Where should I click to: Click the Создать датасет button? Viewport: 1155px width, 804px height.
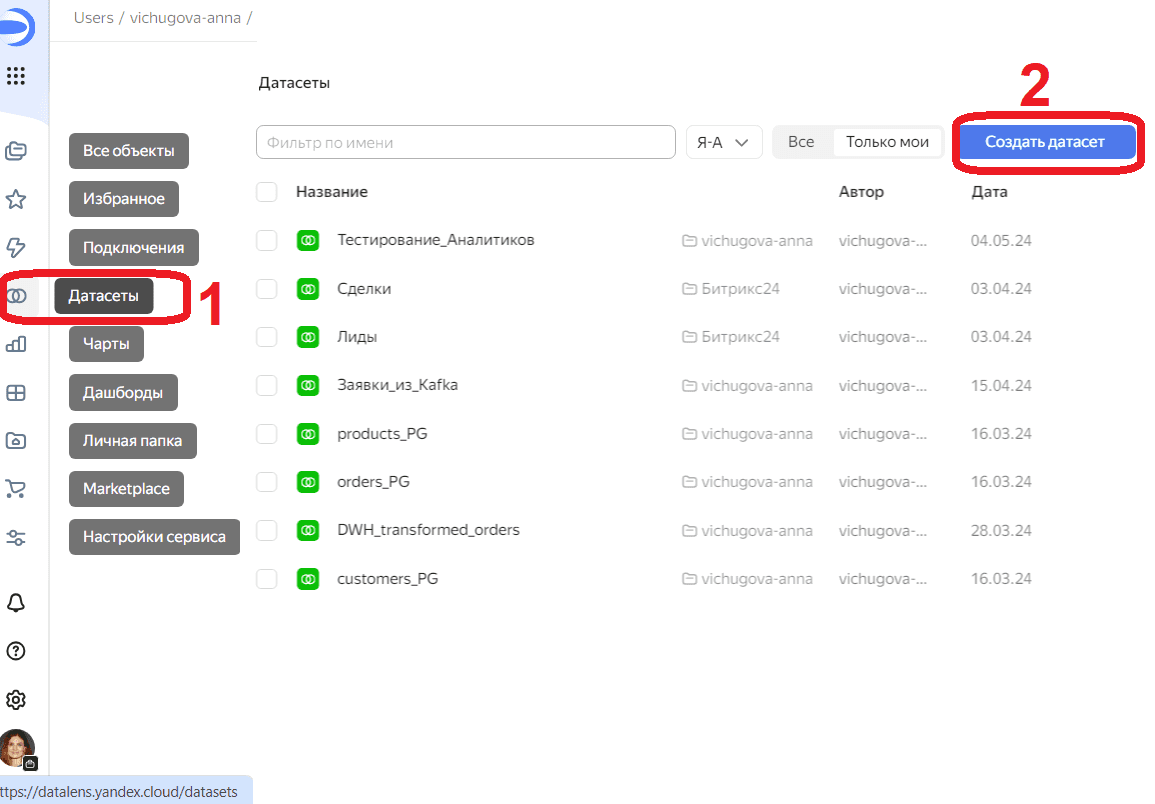tap(1045, 142)
